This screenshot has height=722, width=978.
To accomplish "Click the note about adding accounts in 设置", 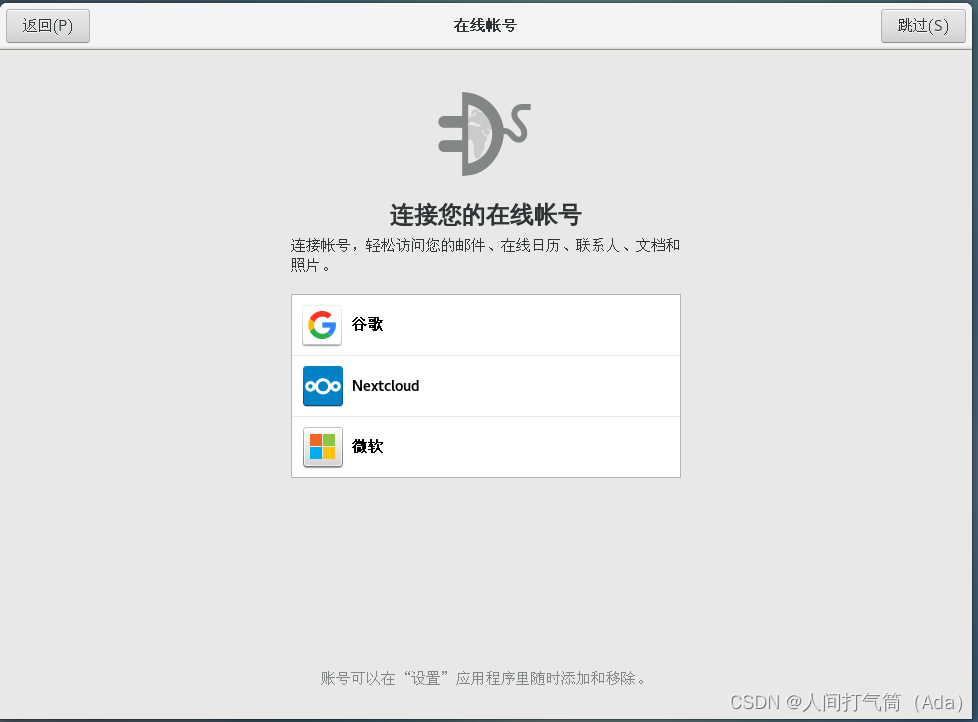I will pos(483,678).
